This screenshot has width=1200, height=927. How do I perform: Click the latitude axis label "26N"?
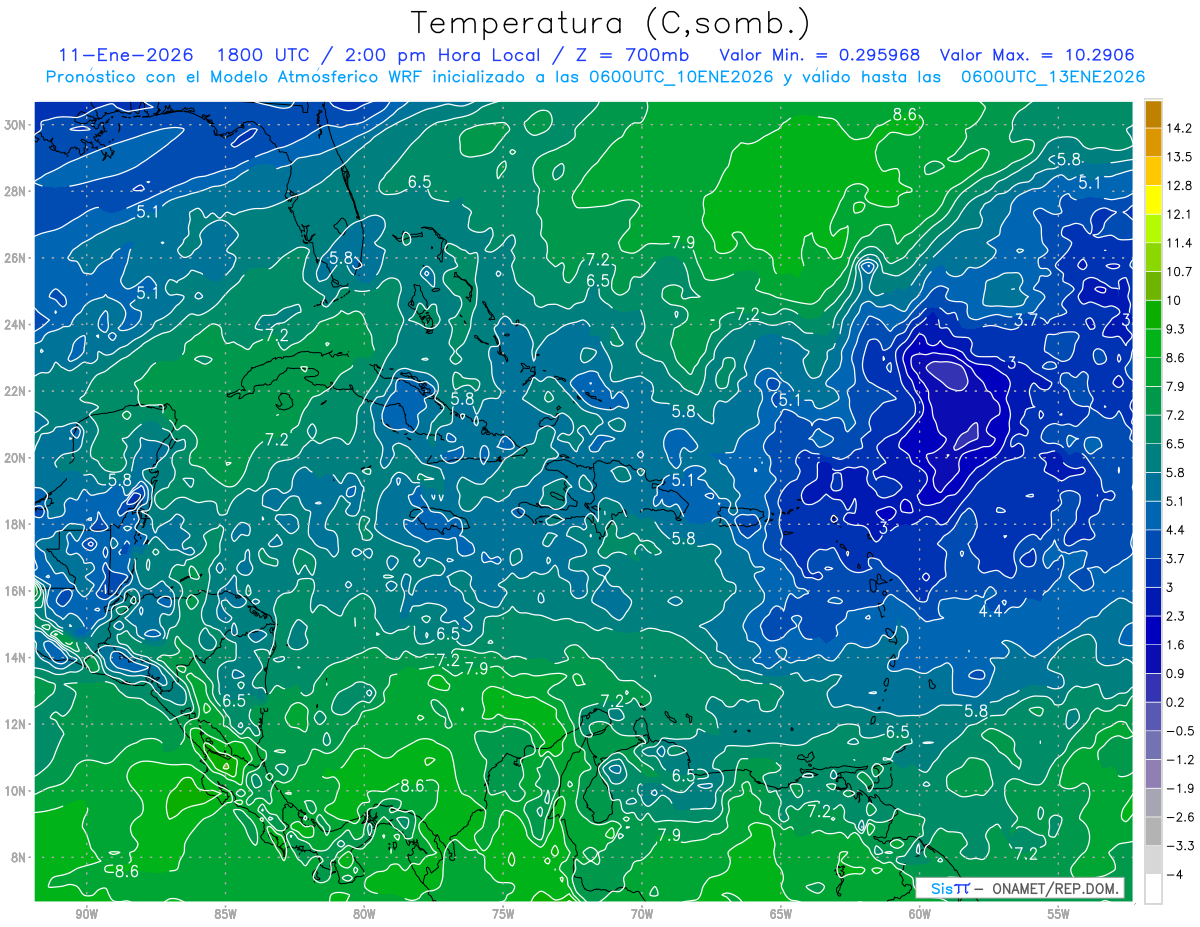[16, 258]
